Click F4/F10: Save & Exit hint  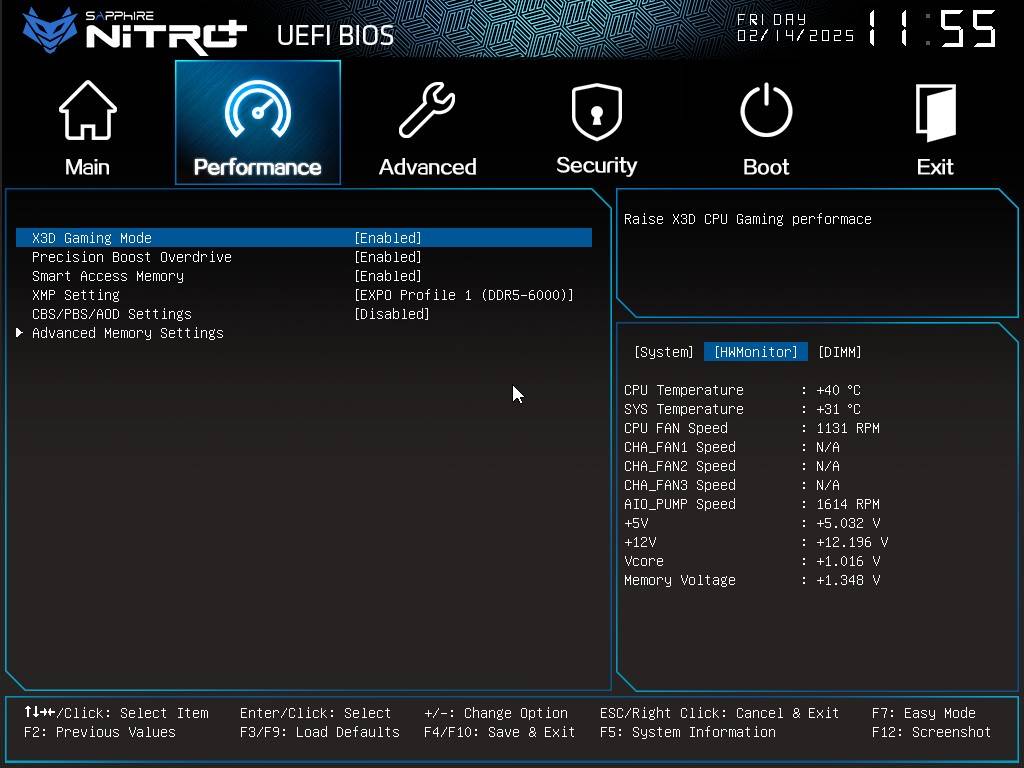pyautogui.click(x=499, y=732)
